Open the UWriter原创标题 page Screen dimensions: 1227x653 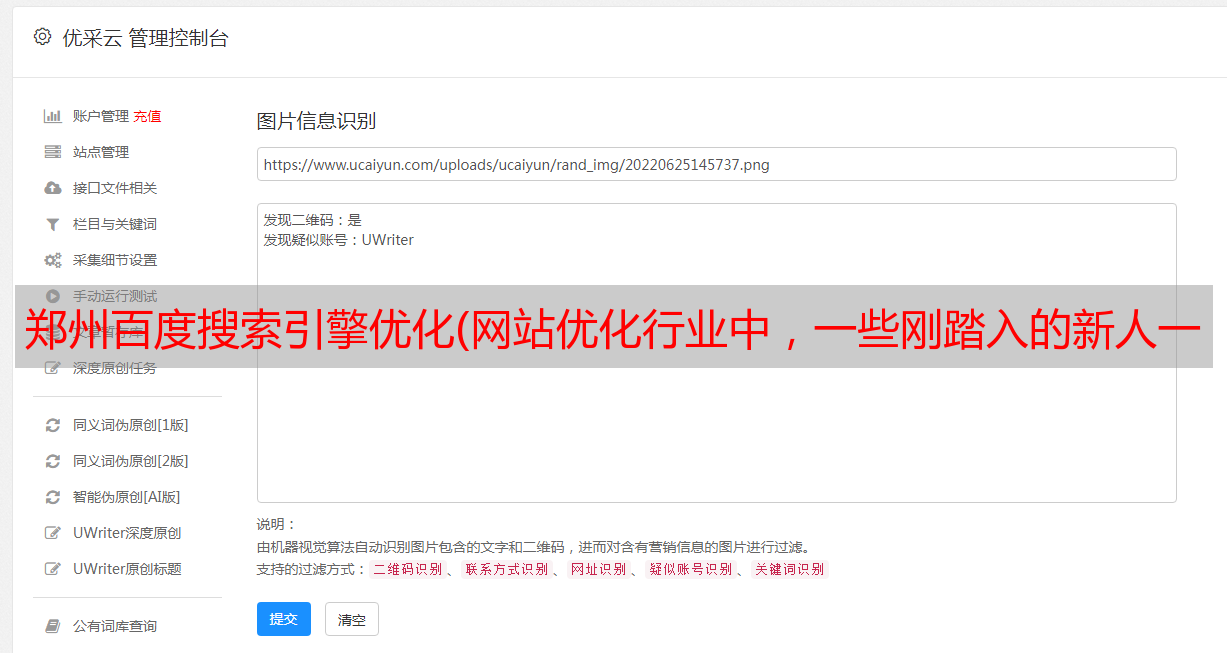[x=127, y=569]
